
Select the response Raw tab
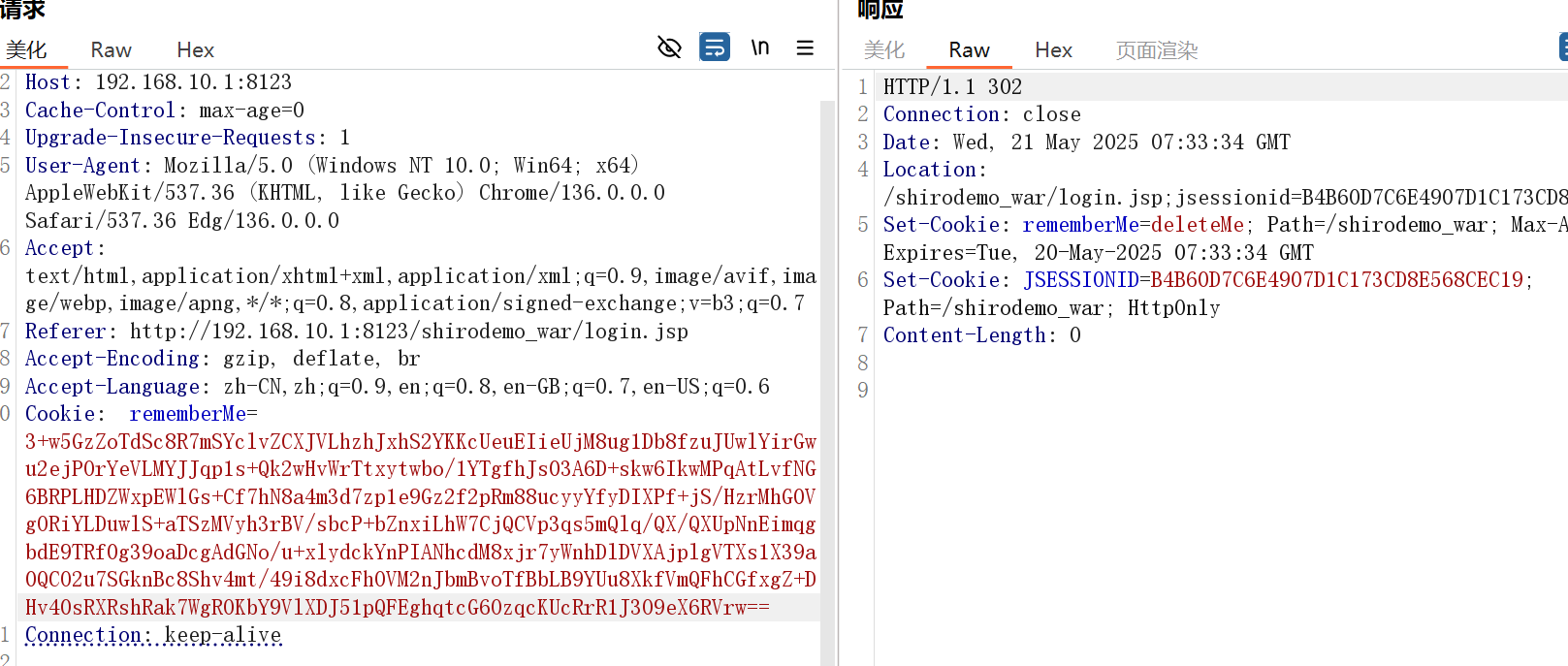click(969, 50)
